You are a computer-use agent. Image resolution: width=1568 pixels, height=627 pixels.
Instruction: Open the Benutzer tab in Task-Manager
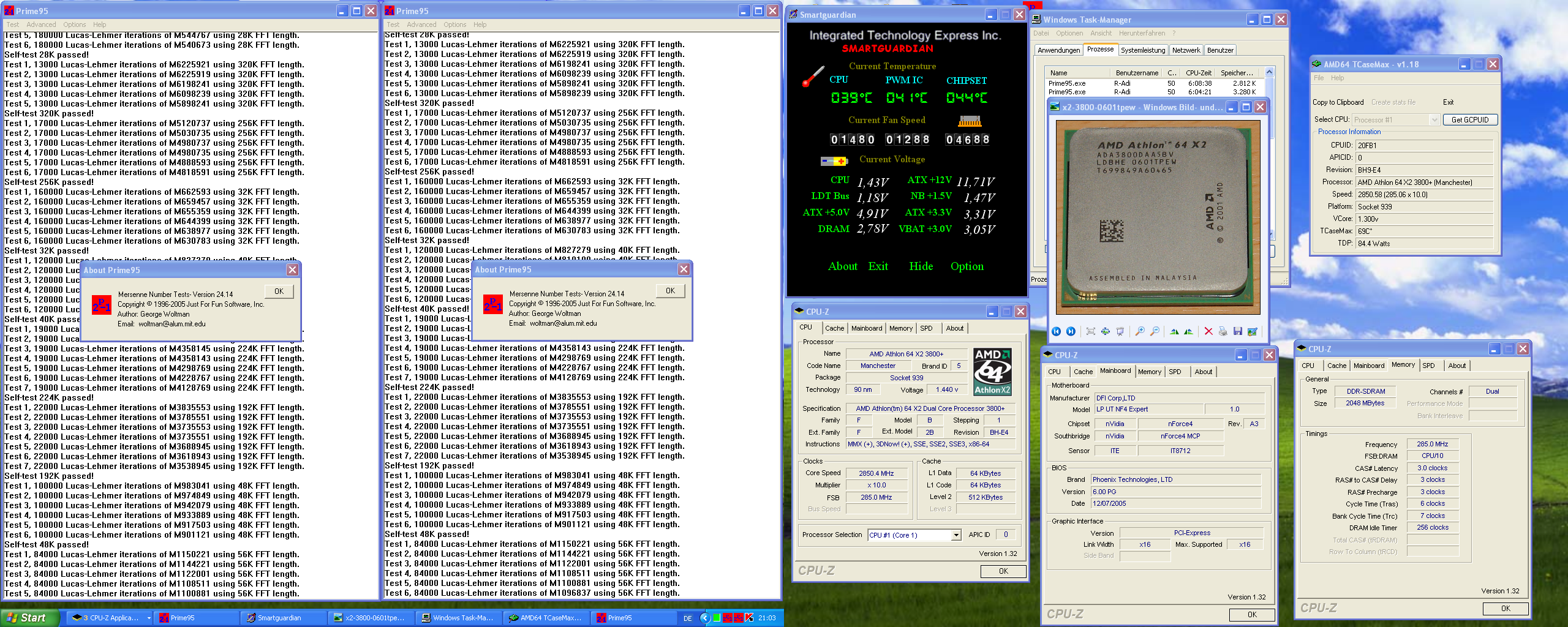click(1220, 50)
